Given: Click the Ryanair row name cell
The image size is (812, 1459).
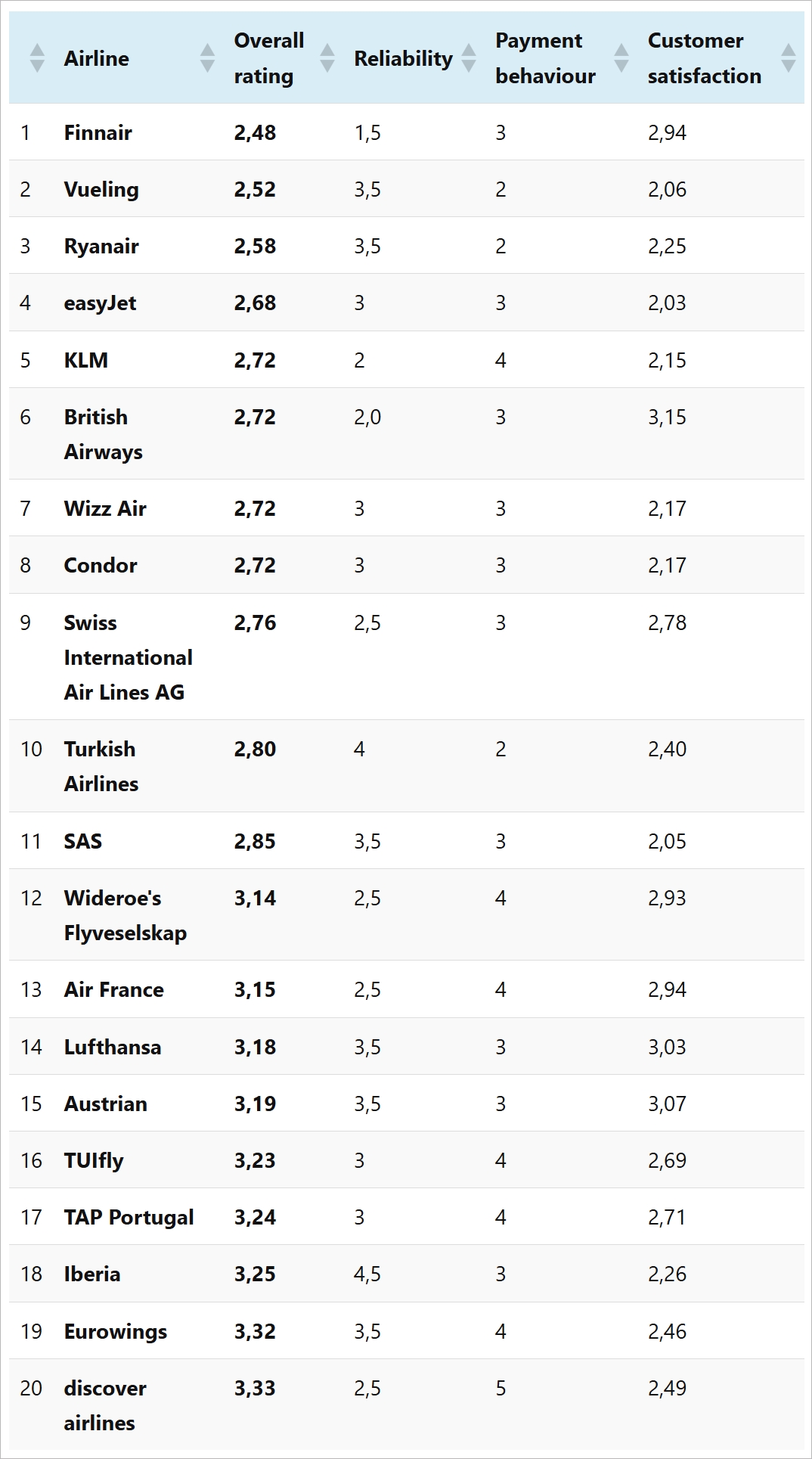Looking at the screenshot, I should click(101, 247).
